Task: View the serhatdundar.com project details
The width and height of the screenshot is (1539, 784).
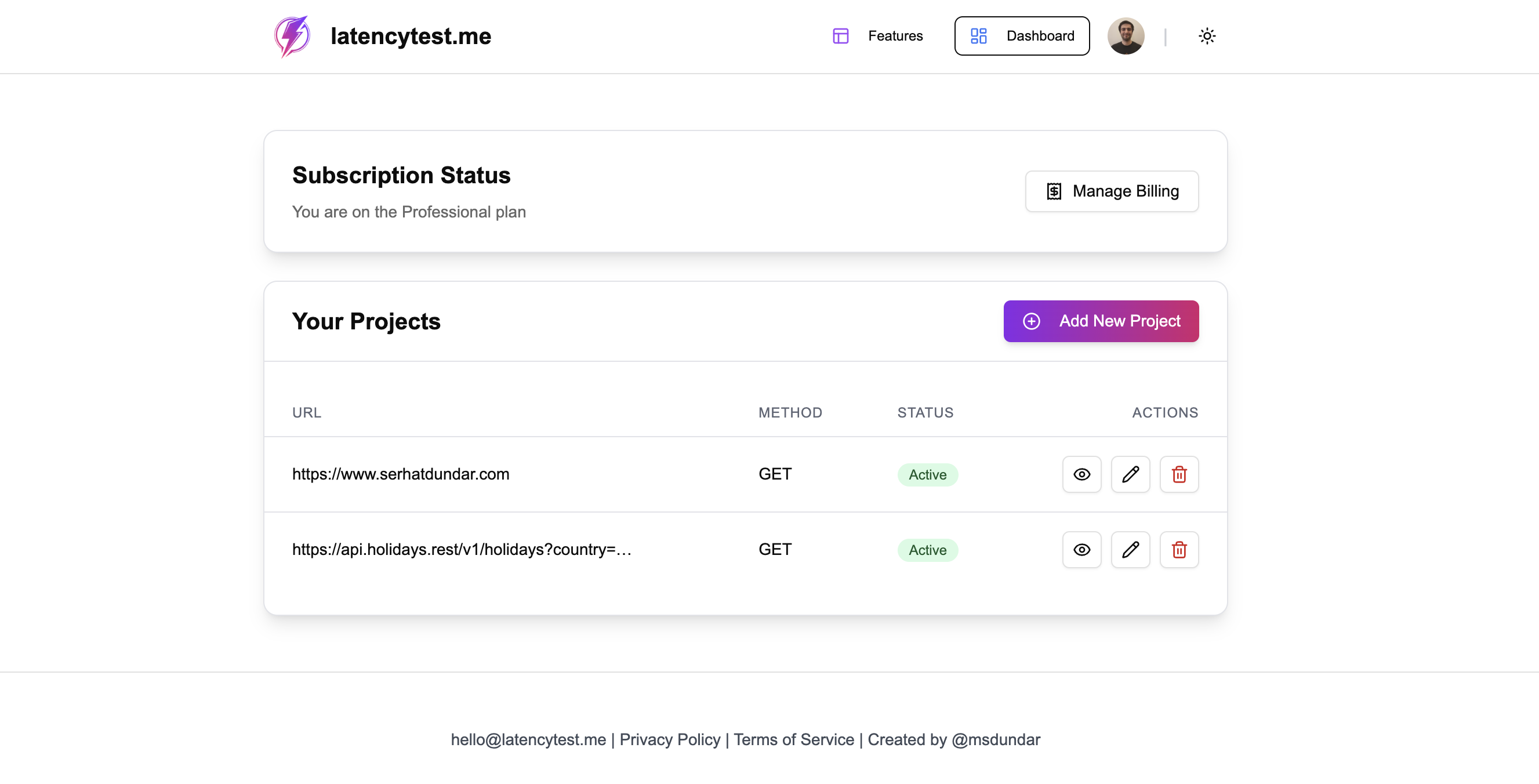Action: point(1081,474)
